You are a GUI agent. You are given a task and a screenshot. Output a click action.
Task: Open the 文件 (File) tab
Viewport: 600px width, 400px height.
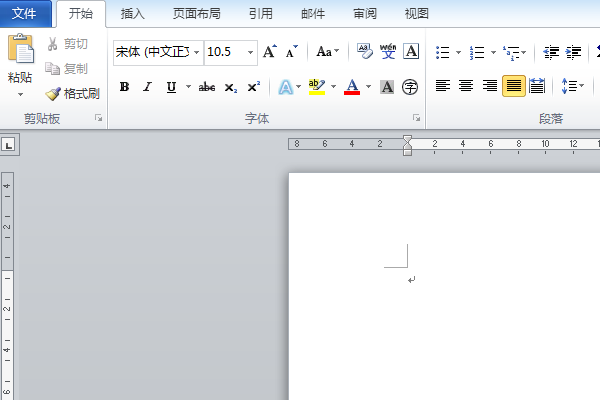point(24,14)
